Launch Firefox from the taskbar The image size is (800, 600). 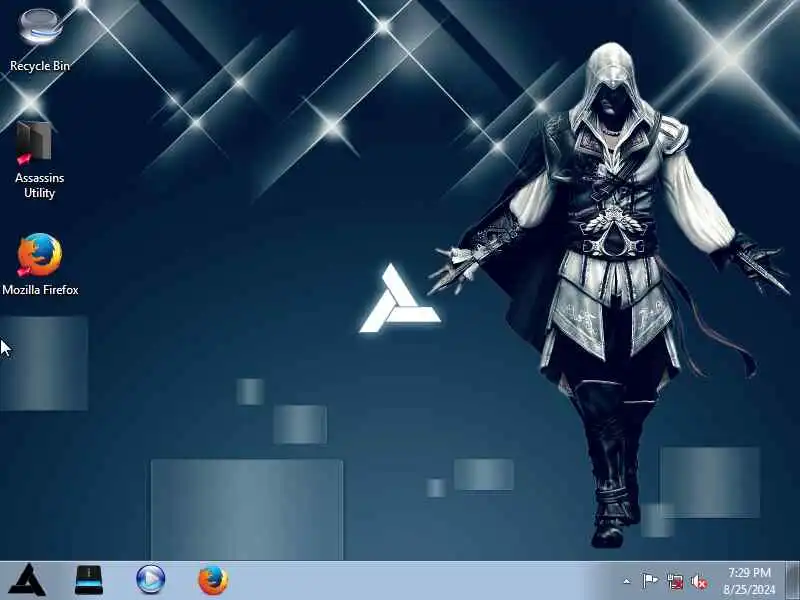pos(213,580)
